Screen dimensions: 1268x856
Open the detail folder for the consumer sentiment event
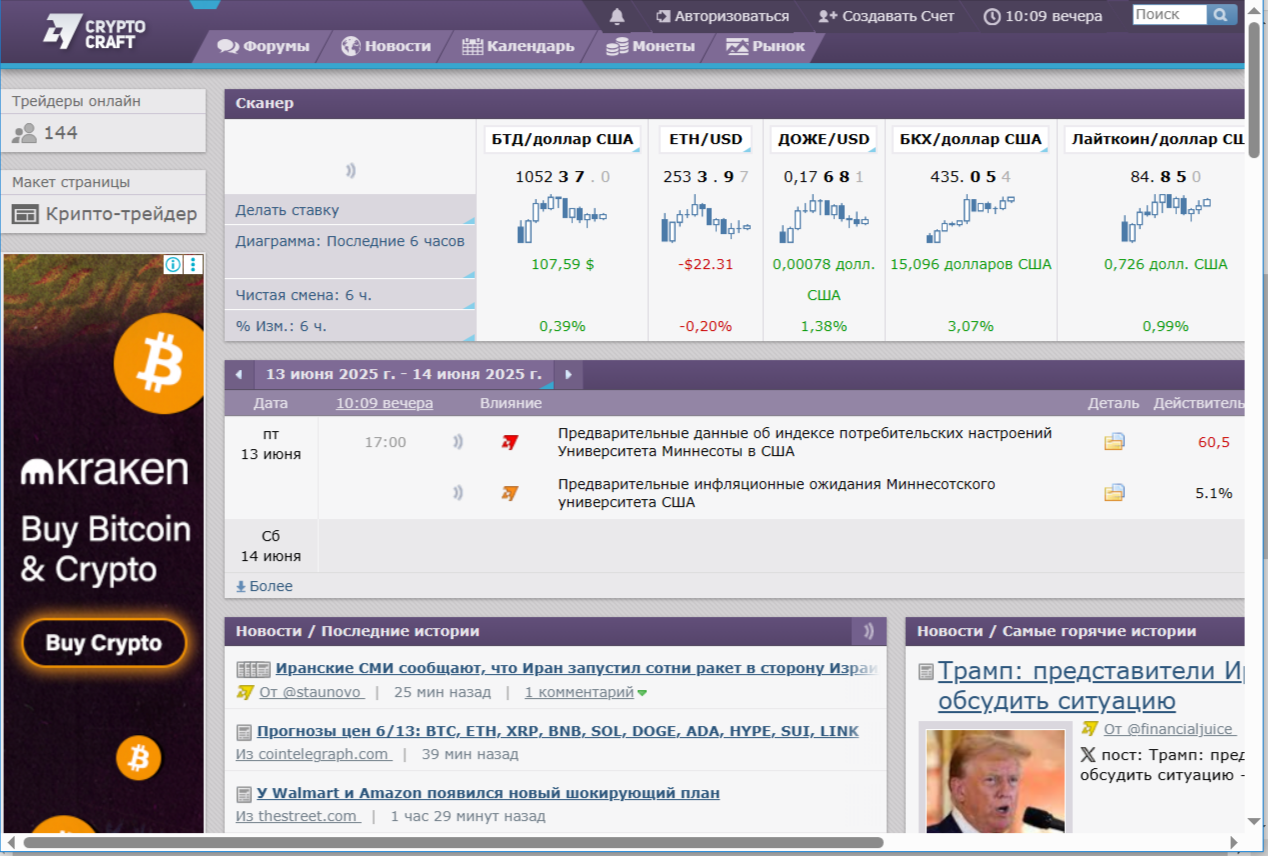tap(1114, 442)
